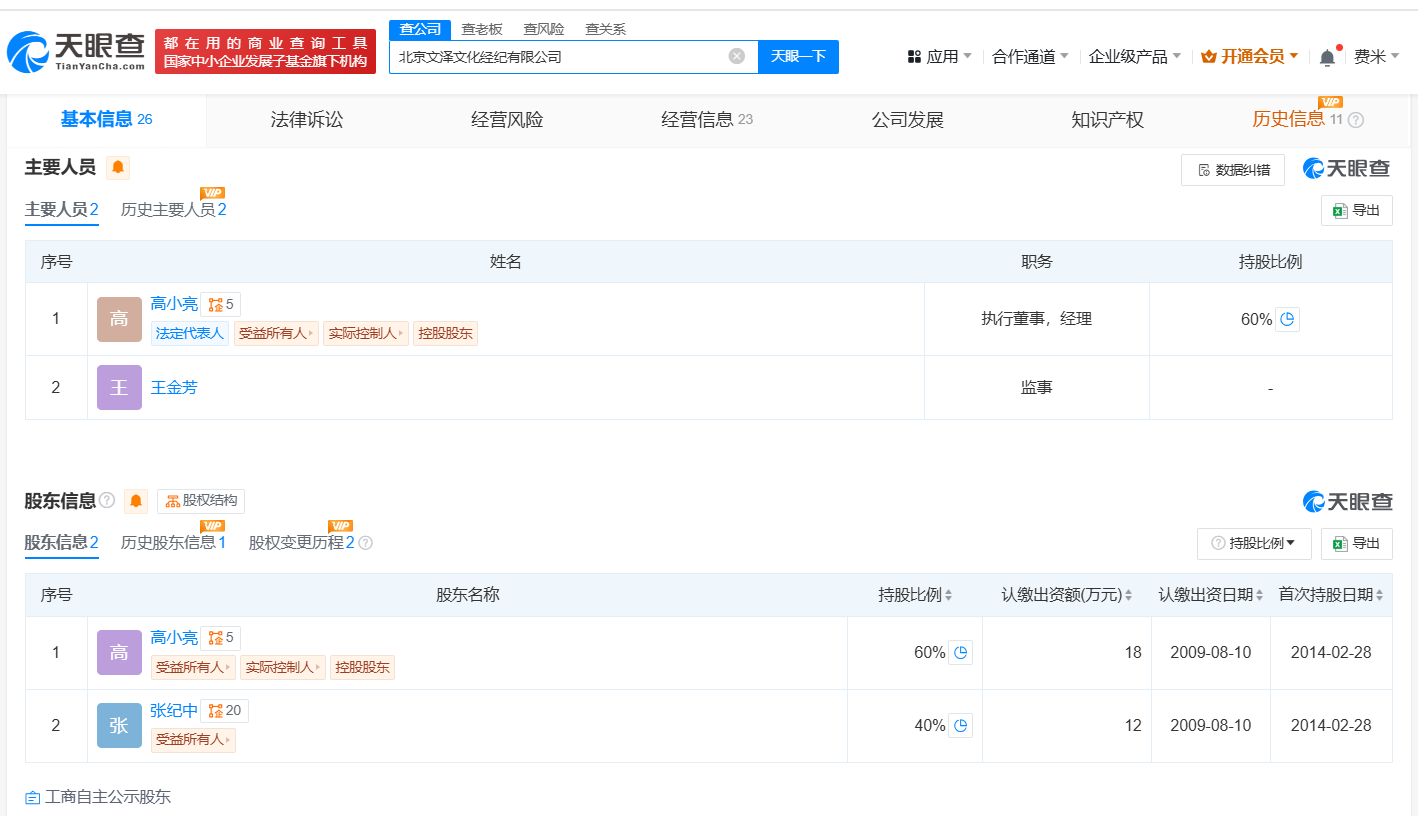Screen dimensions: 1418x816
Task: Open 企业级产品 dropdown menu
Action: 1135,57
